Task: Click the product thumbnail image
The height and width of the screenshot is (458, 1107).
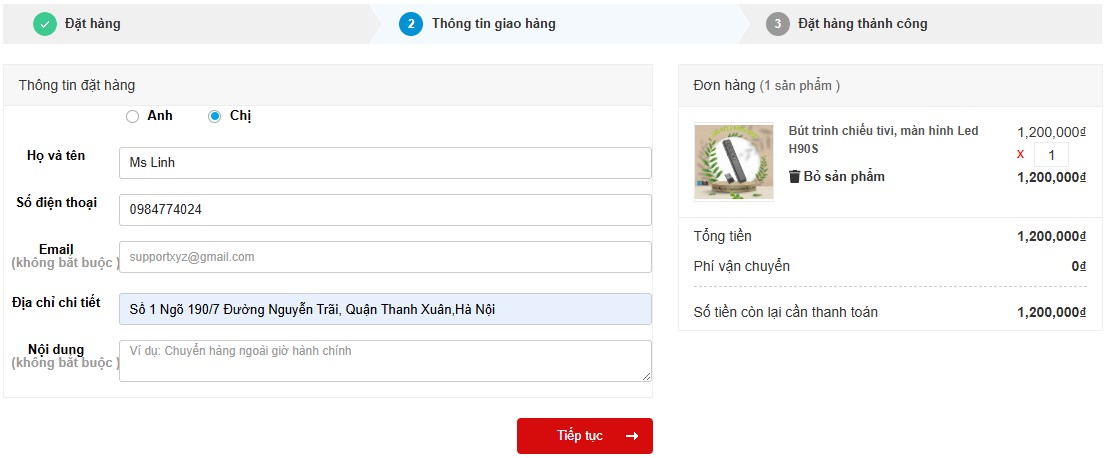Action: [x=733, y=162]
